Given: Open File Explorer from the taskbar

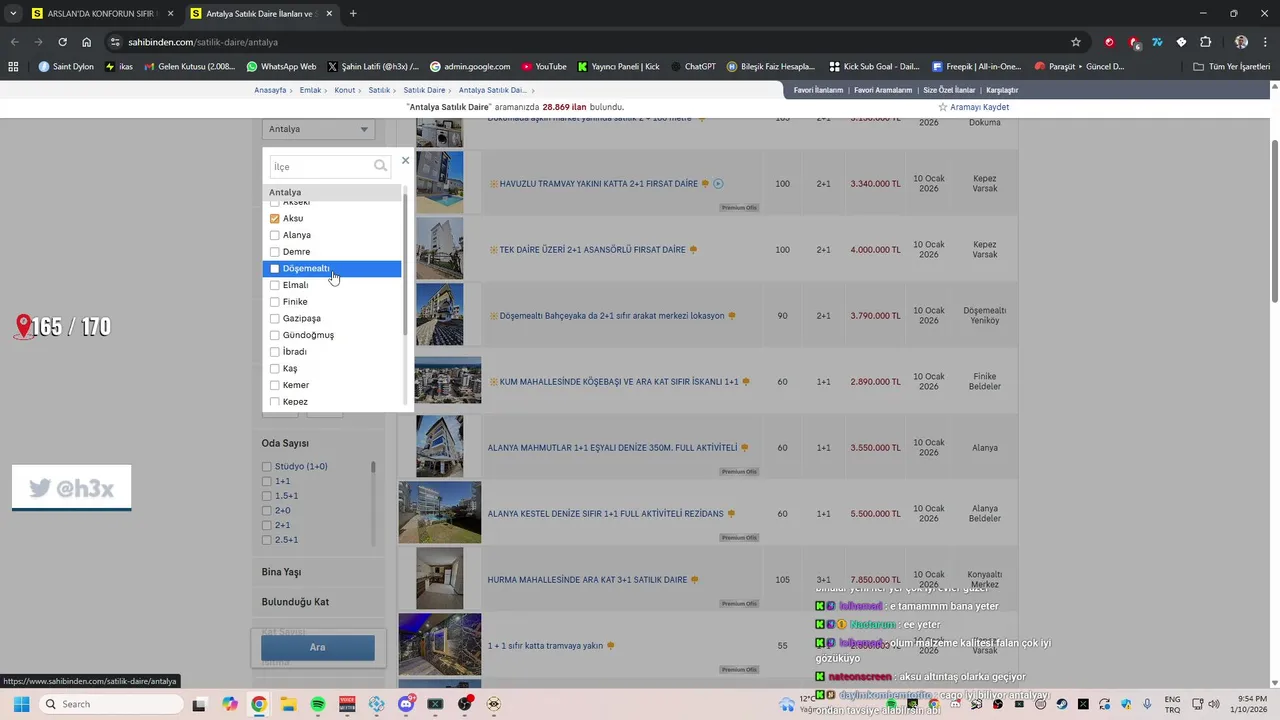Looking at the screenshot, I should pos(288,704).
